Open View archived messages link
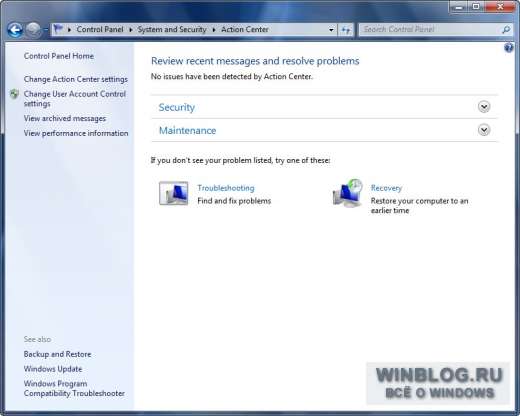Image resolution: width=520 pixels, height=416 pixels. pos(65,118)
